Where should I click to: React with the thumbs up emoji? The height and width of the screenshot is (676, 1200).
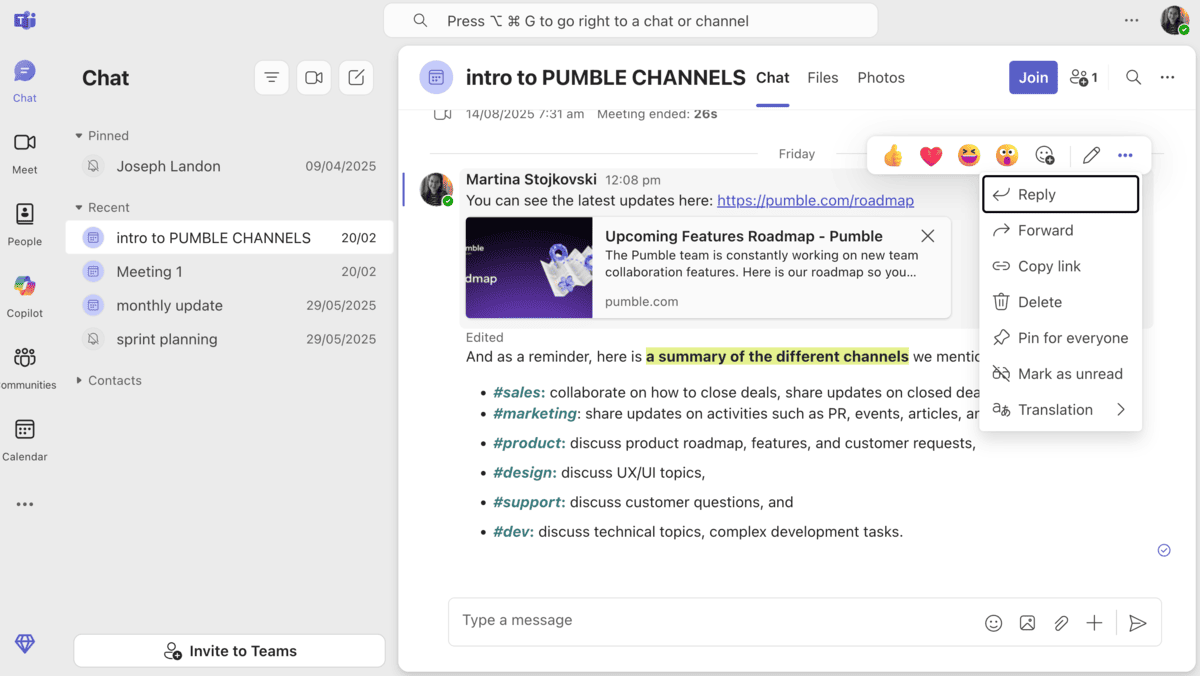click(891, 155)
